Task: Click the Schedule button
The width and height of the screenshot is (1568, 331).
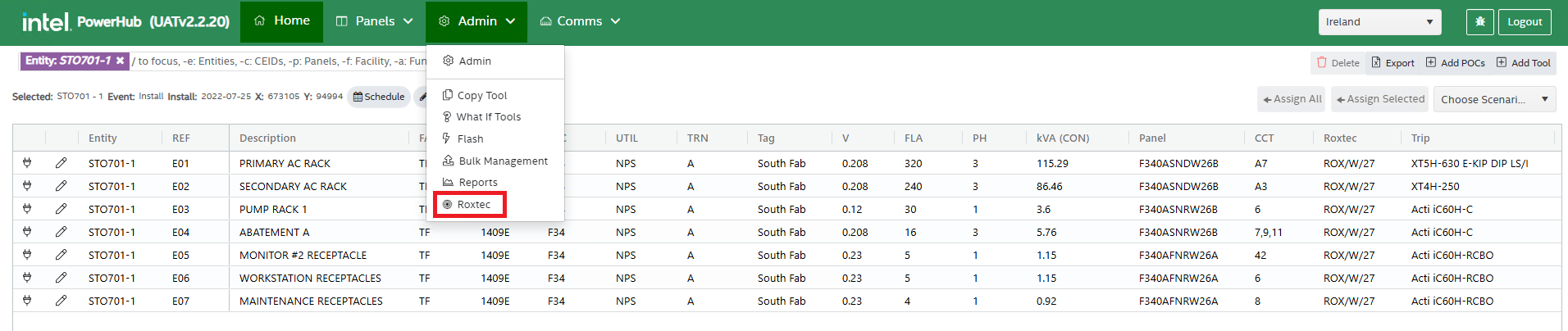Action: pyautogui.click(x=379, y=97)
